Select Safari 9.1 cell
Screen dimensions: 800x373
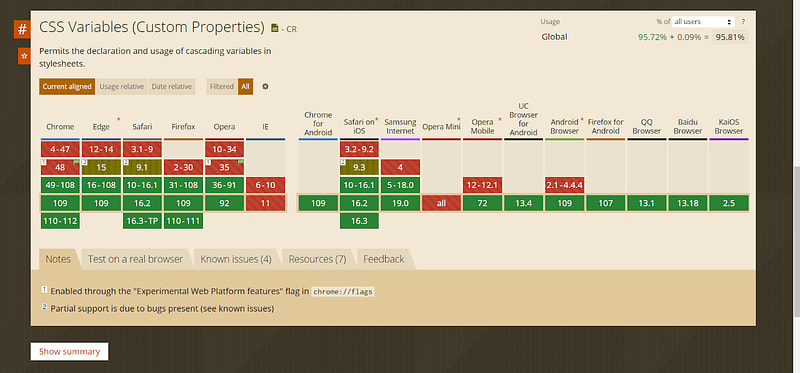coord(142,167)
